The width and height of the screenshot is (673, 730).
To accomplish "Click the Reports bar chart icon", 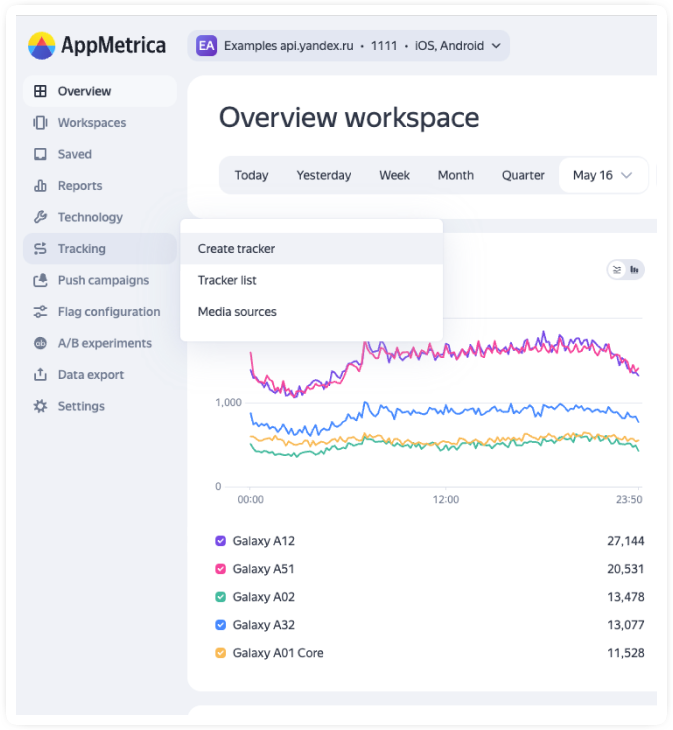I will pos(40,186).
